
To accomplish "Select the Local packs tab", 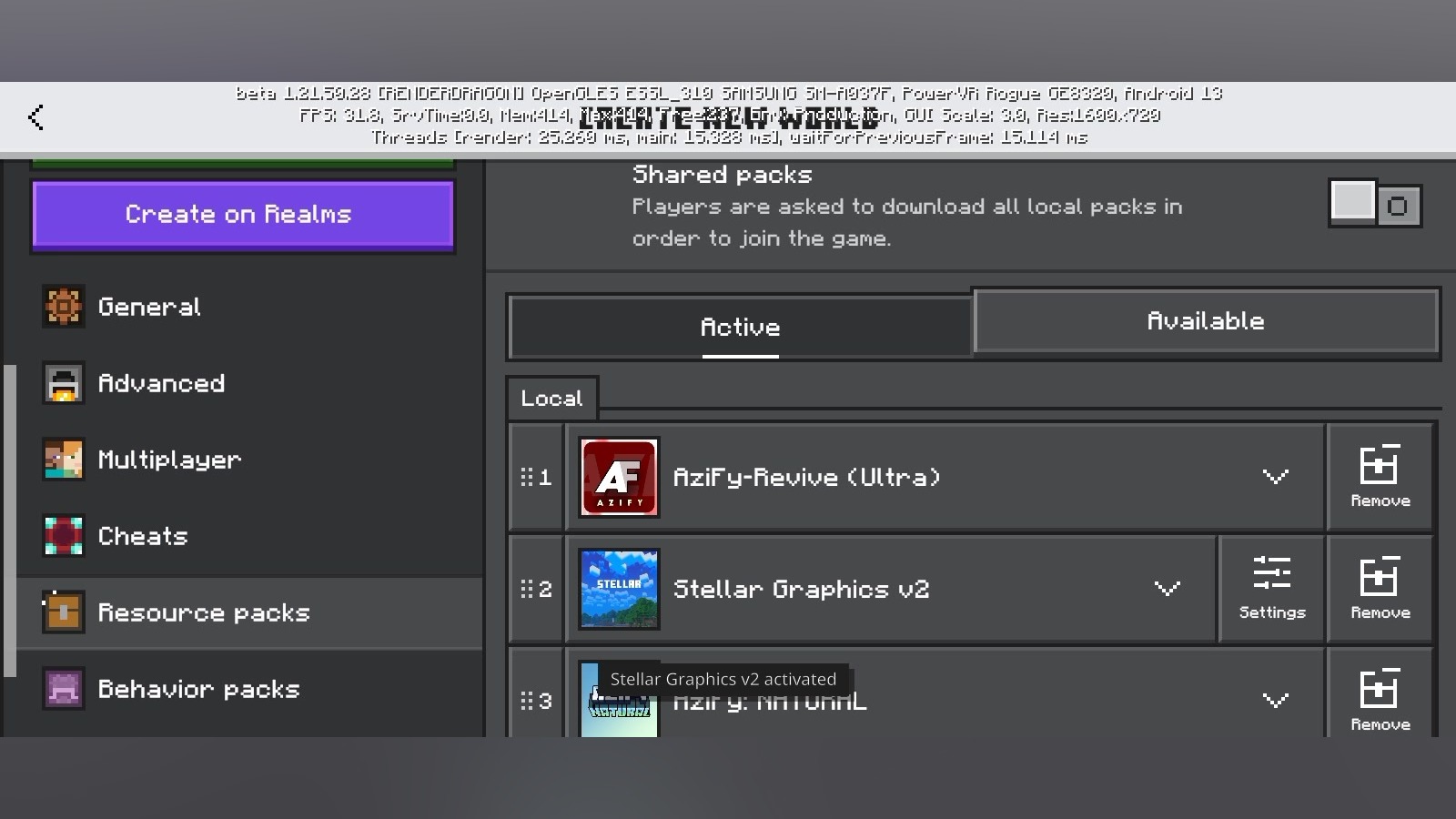I will coord(551,399).
